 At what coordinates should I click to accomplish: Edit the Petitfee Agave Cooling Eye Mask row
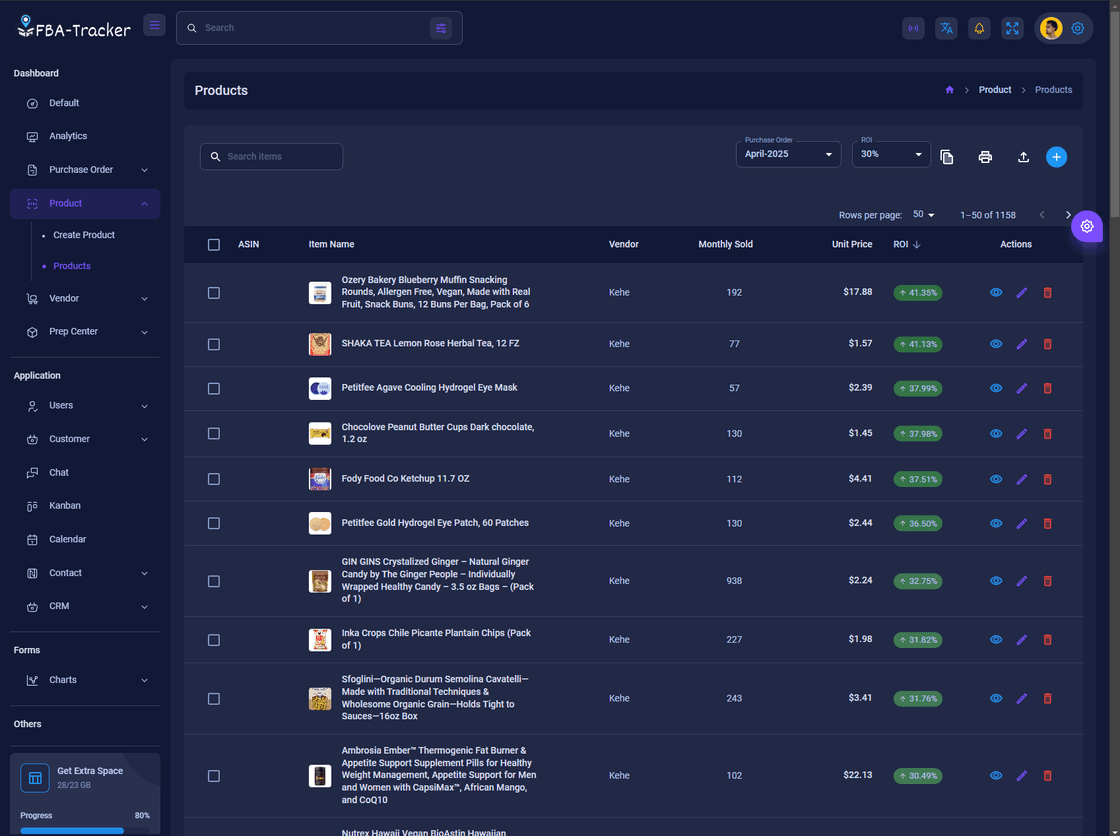tap(1021, 389)
